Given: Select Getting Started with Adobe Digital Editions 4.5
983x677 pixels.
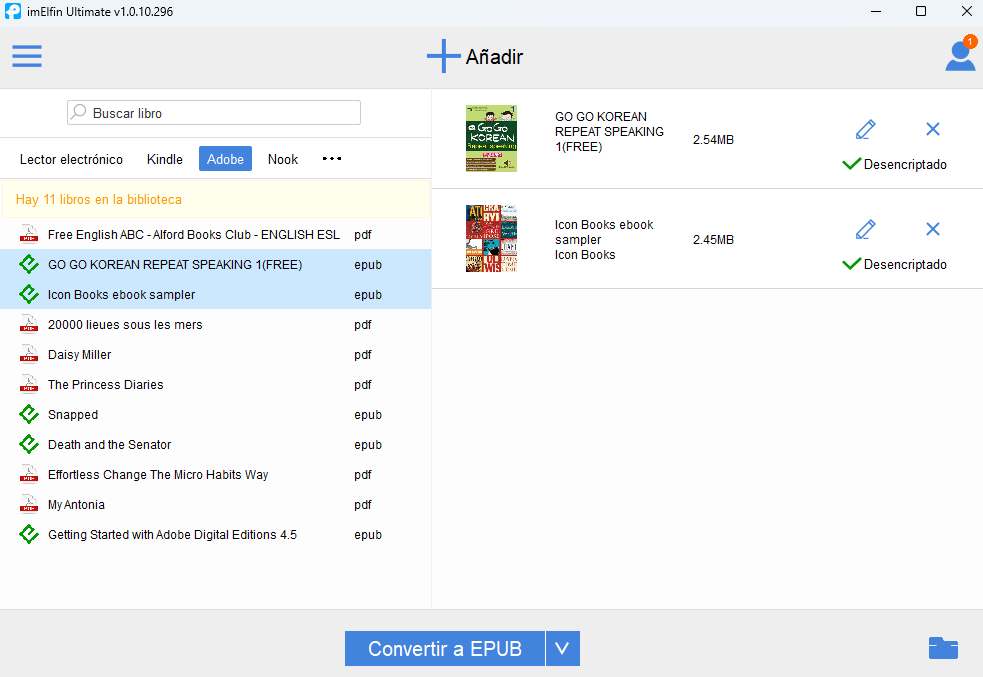Looking at the screenshot, I should tap(216, 535).
